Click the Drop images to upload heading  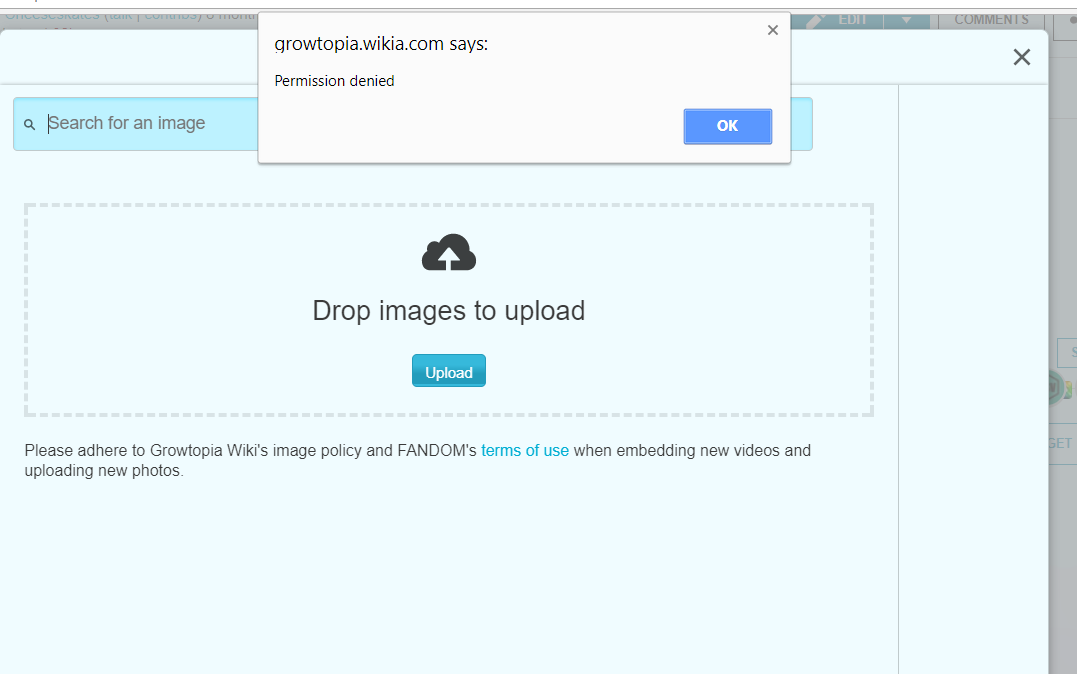448,310
